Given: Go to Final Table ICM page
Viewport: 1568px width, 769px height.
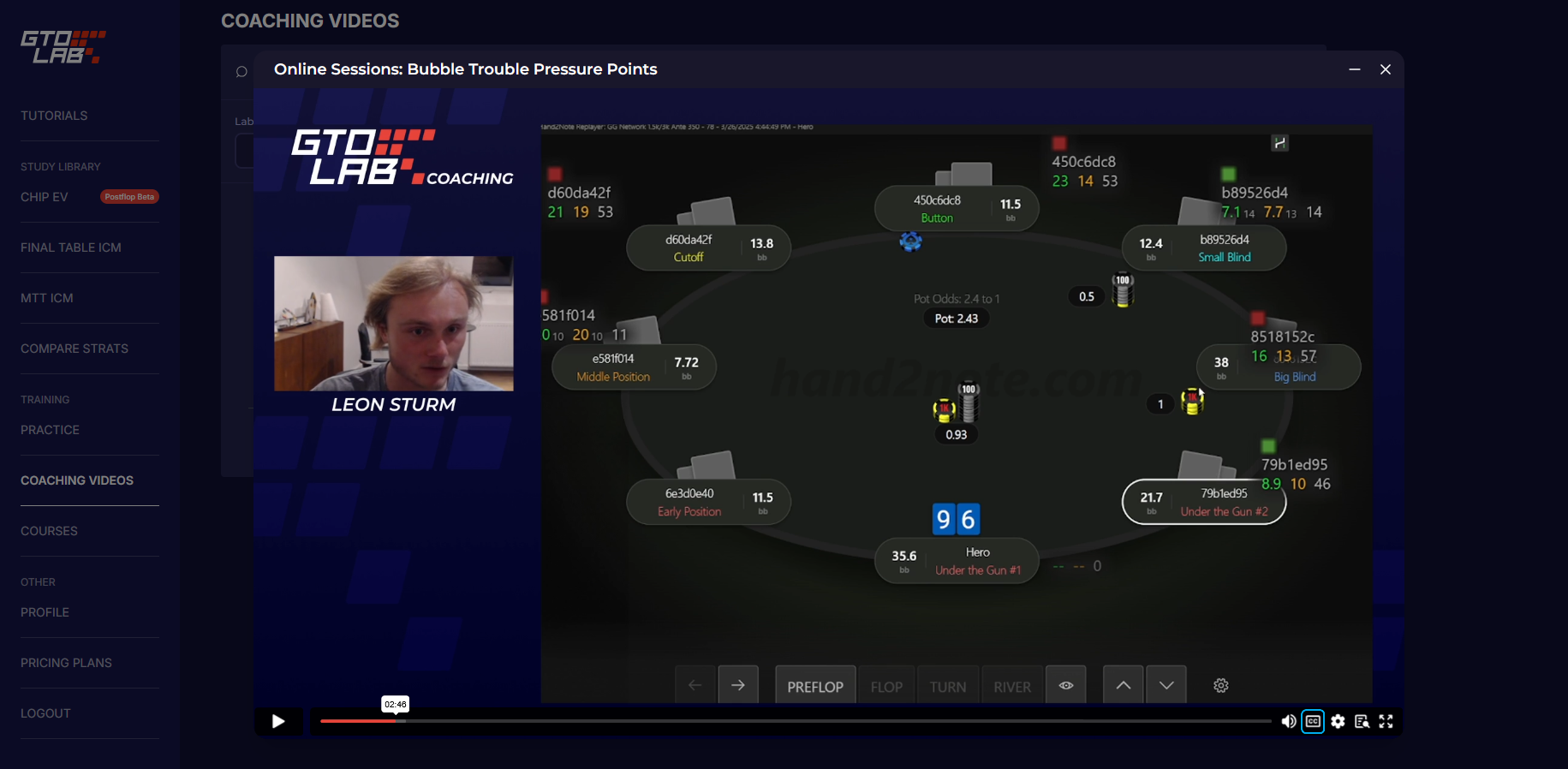Looking at the screenshot, I should [x=71, y=247].
